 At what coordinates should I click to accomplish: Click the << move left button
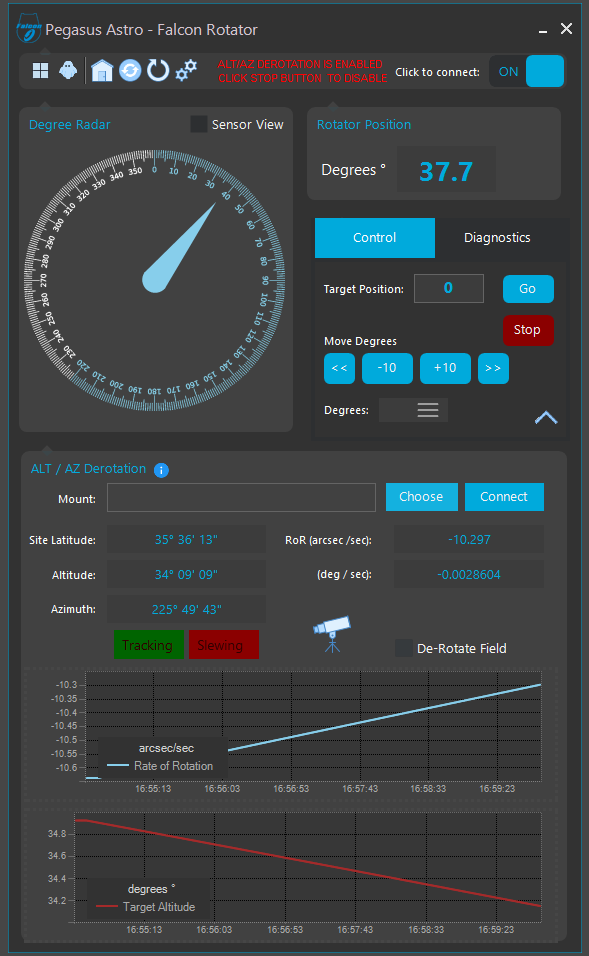(x=340, y=368)
